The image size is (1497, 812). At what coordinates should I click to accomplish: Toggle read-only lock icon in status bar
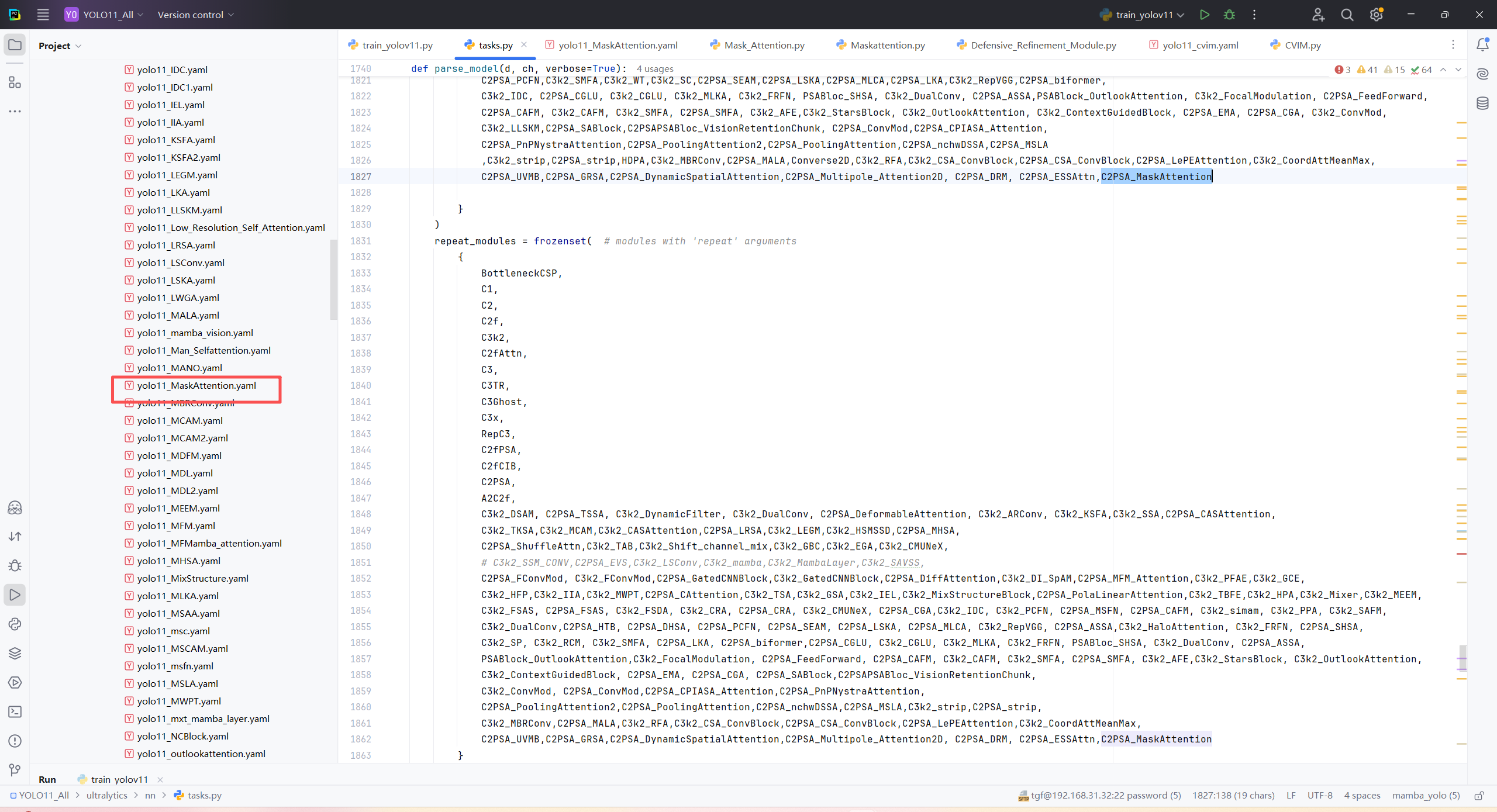1479,796
